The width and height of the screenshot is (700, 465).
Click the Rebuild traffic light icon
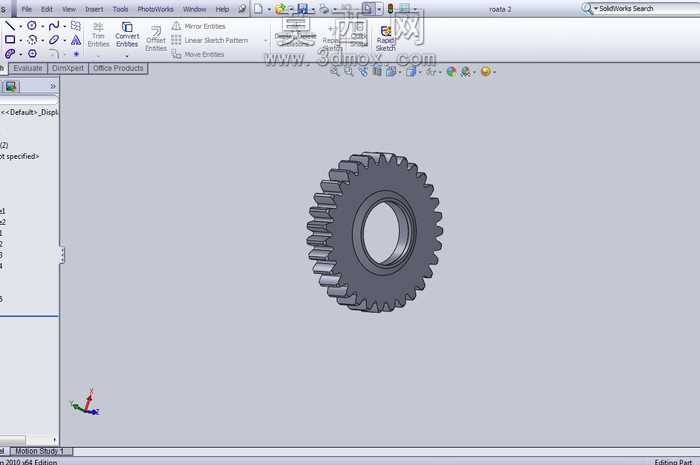(x=391, y=8)
